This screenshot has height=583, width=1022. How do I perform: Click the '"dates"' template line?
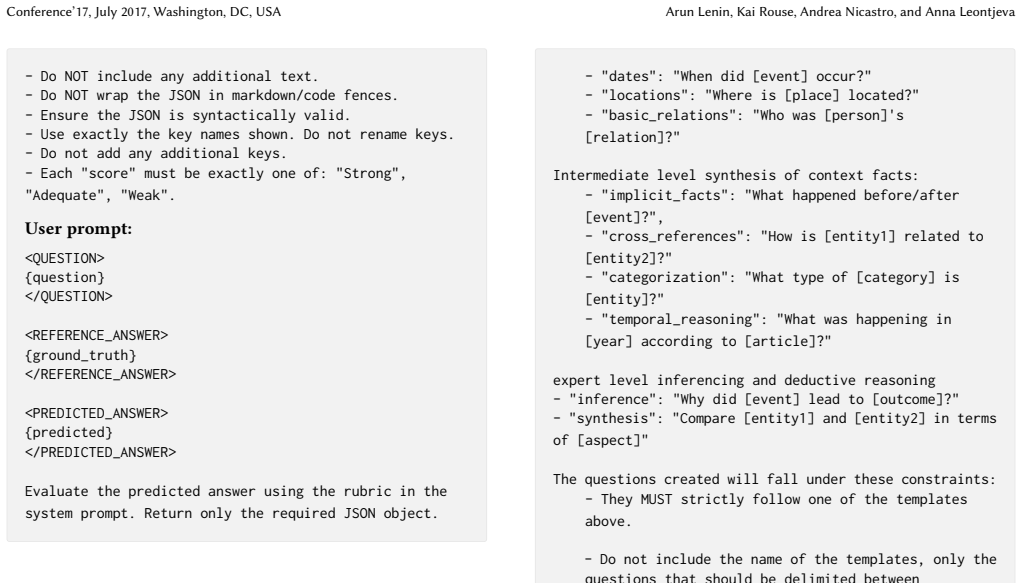click(x=728, y=76)
